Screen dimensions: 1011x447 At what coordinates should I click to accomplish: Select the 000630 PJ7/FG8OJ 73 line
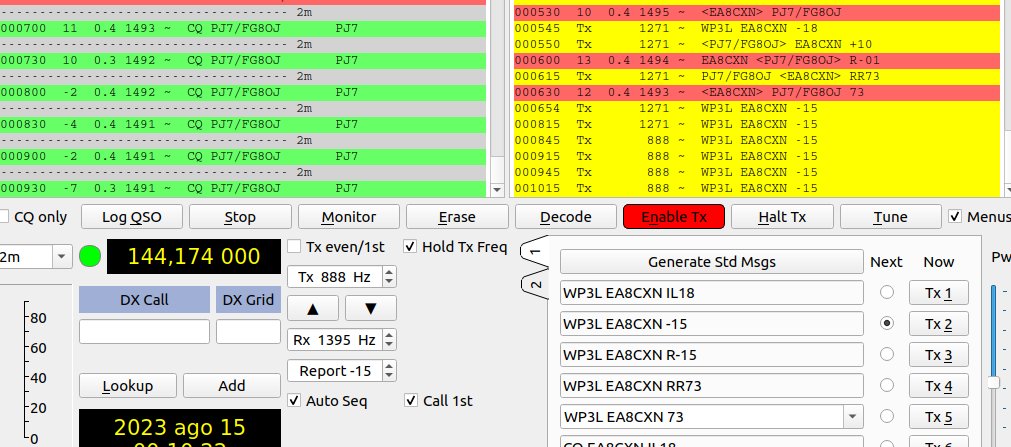(x=757, y=92)
